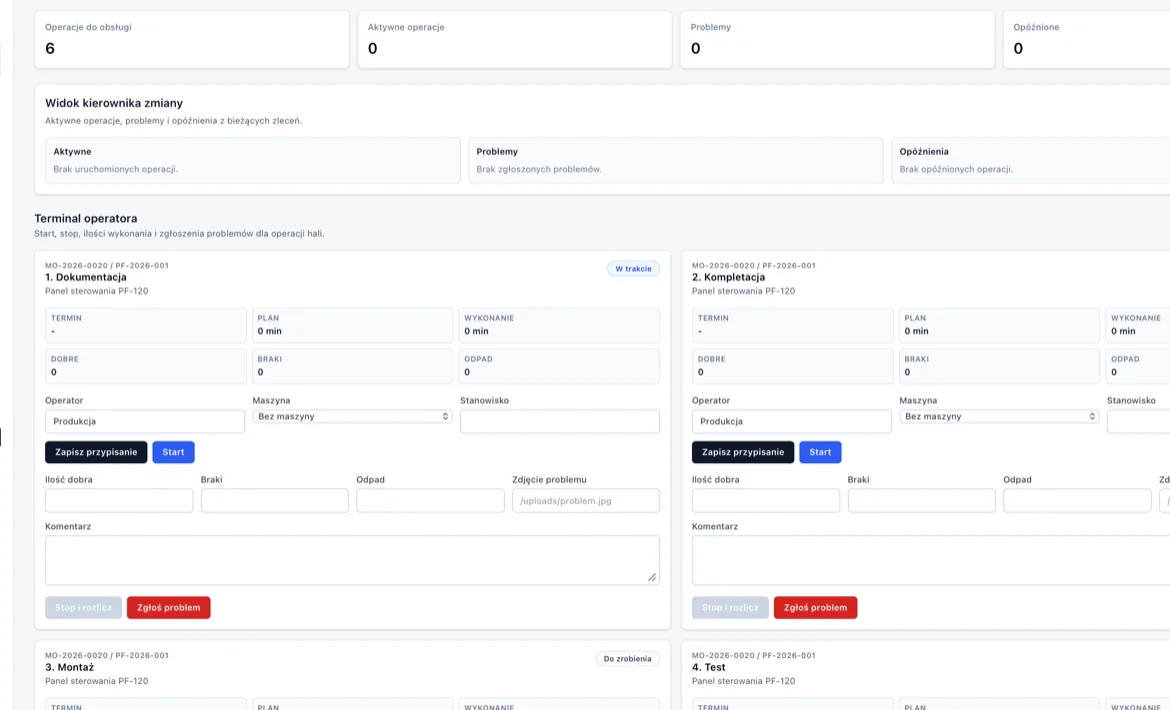
Task: Click the Opóźnione summary card
Action: point(1086,40)
